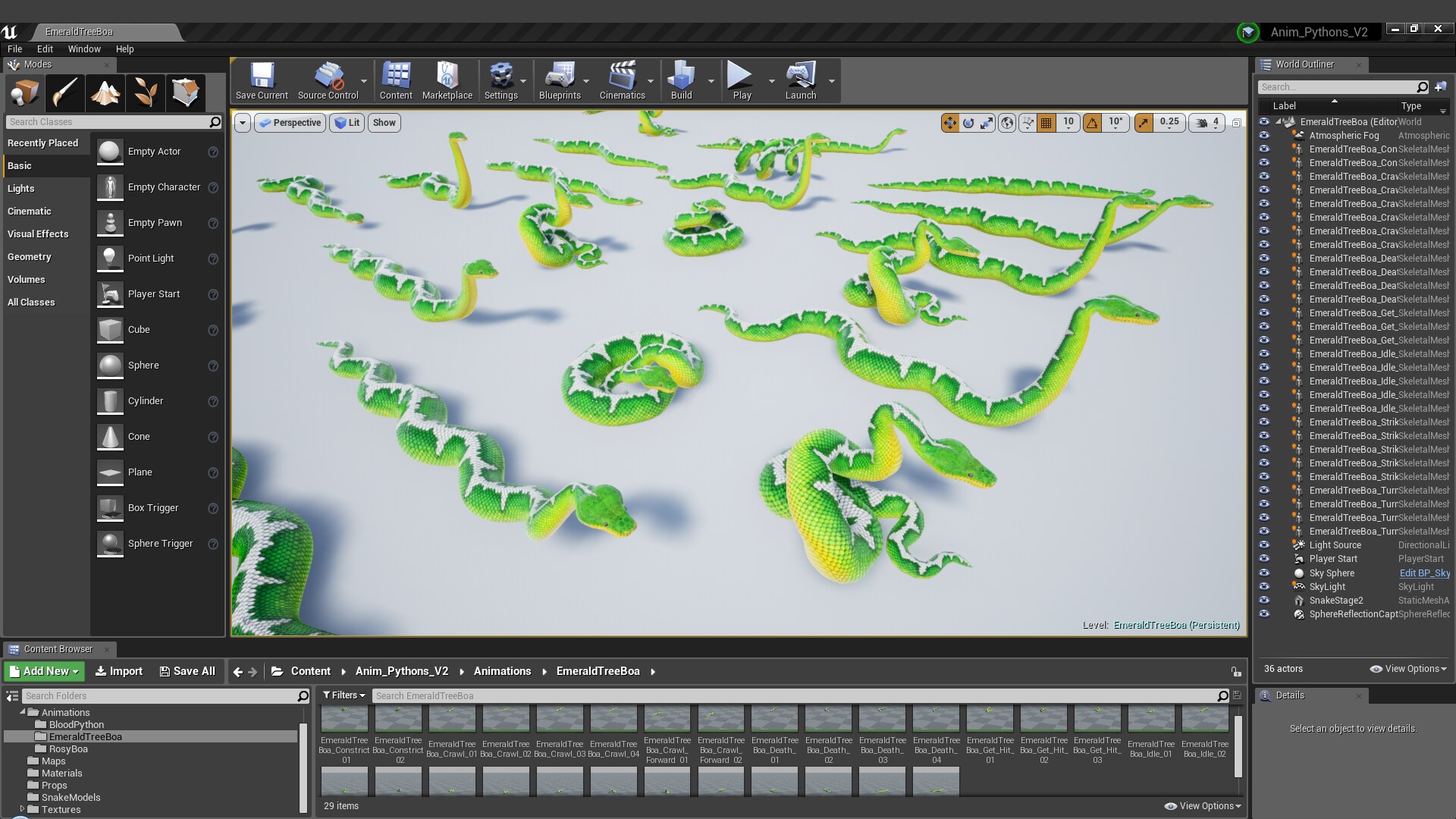Click the Build toolbar icon
The height and width of the screenshot is (819, 1456).
(680, 80)
